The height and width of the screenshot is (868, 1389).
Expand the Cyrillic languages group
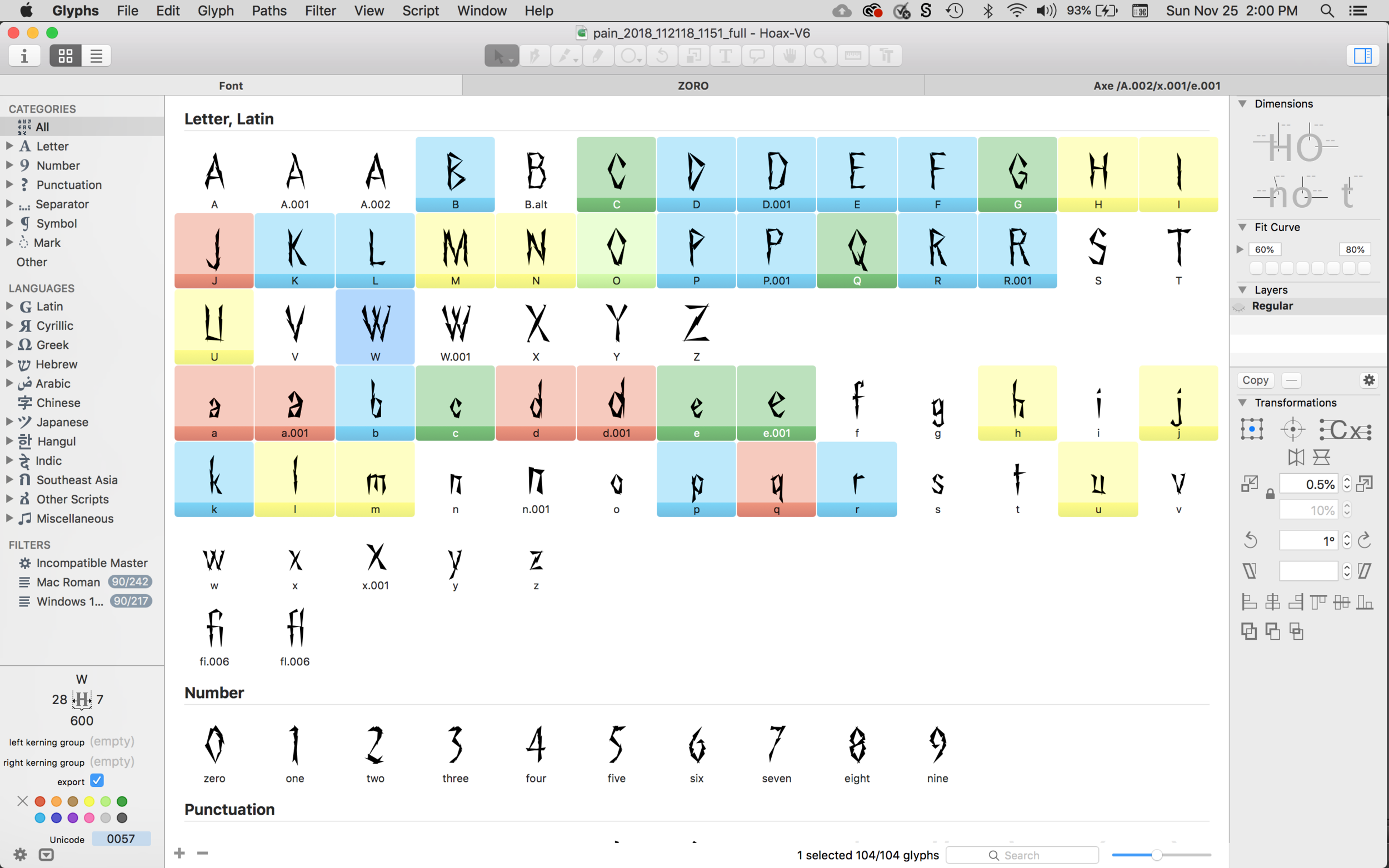pyautogui.click(x=10, y=325)
